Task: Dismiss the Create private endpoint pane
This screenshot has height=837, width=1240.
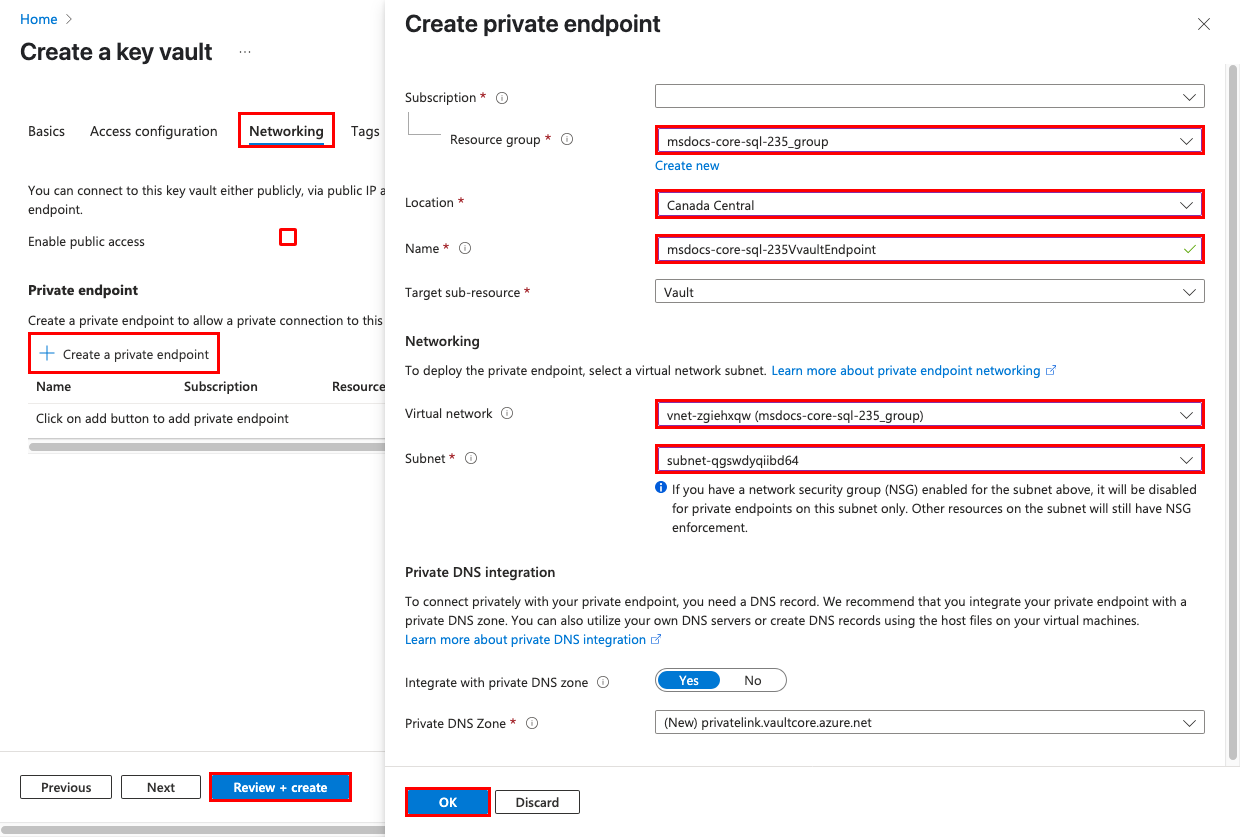Action: tap(1203, 23)
